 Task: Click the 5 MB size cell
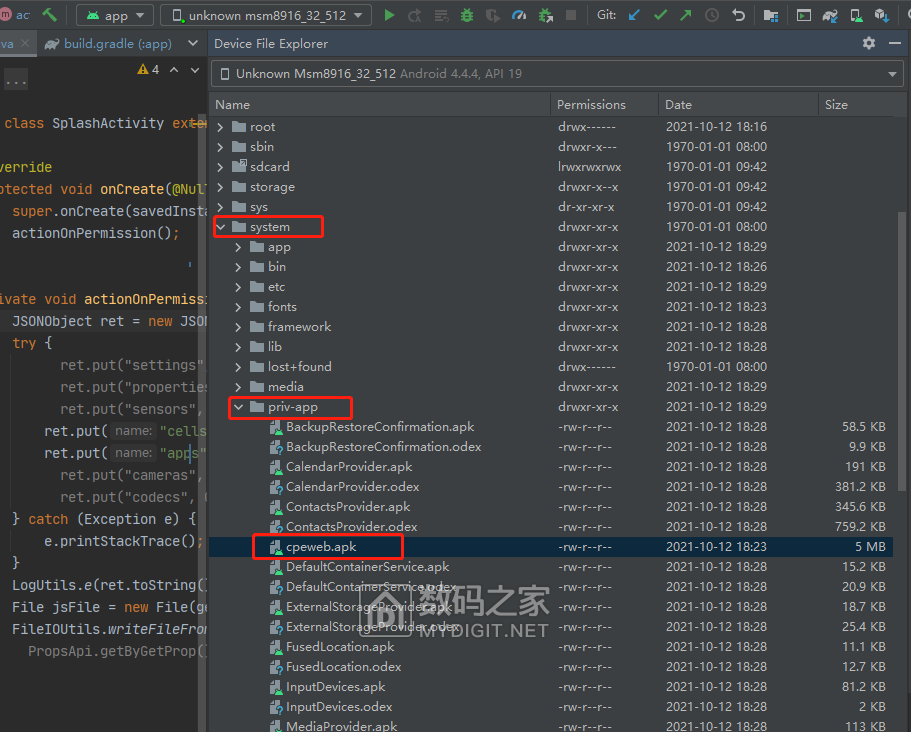pos(870,547)
